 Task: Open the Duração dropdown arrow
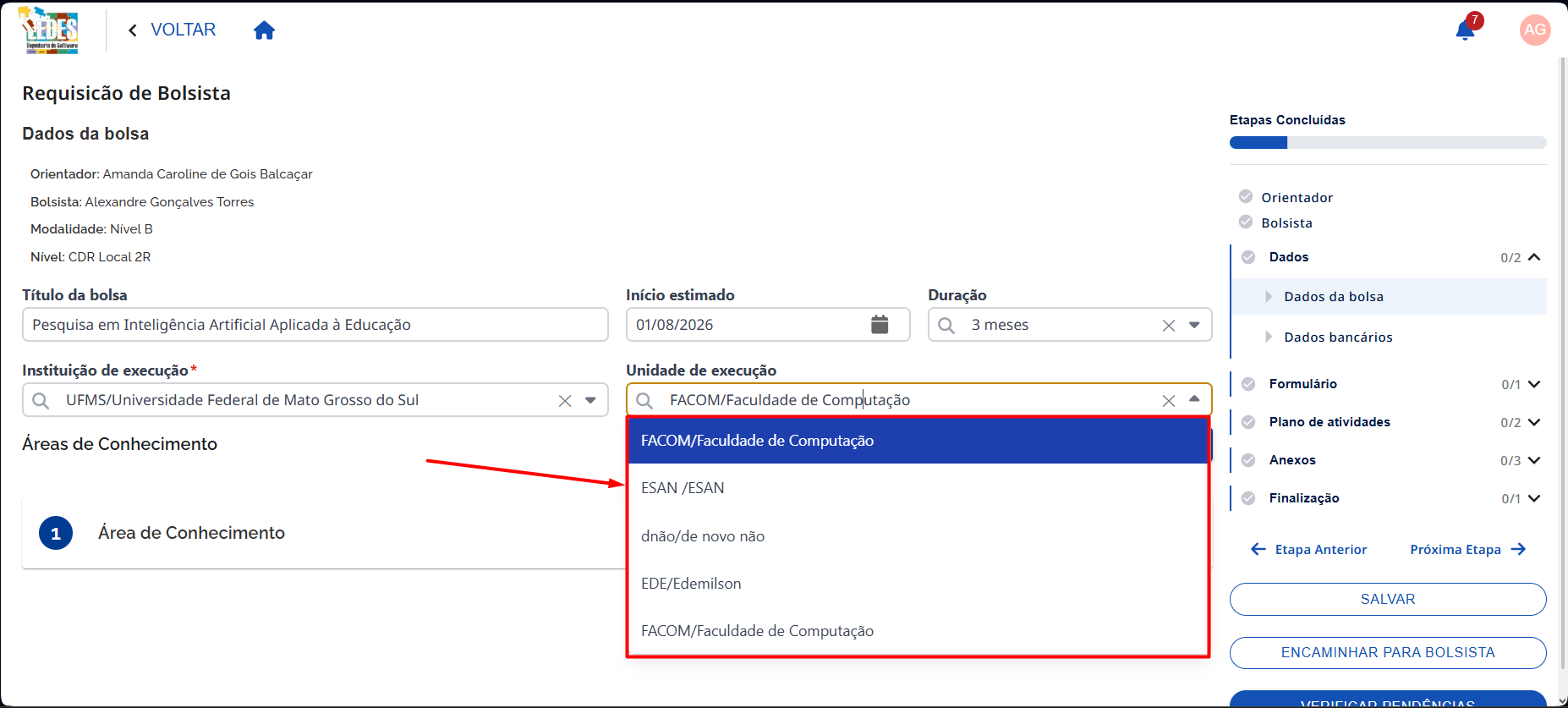(x=1194, y=325)
